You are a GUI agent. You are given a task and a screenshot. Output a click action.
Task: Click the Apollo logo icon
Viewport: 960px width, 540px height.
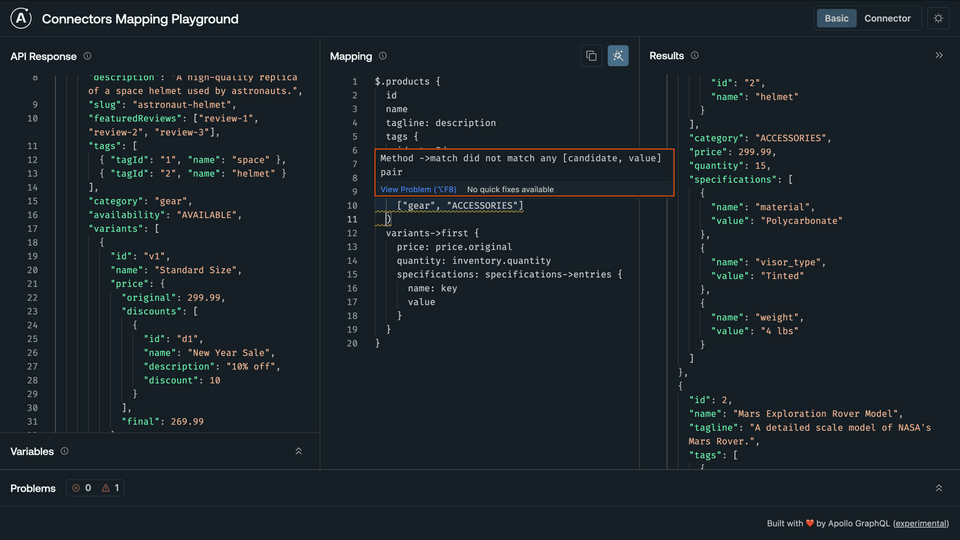[20, 19]
